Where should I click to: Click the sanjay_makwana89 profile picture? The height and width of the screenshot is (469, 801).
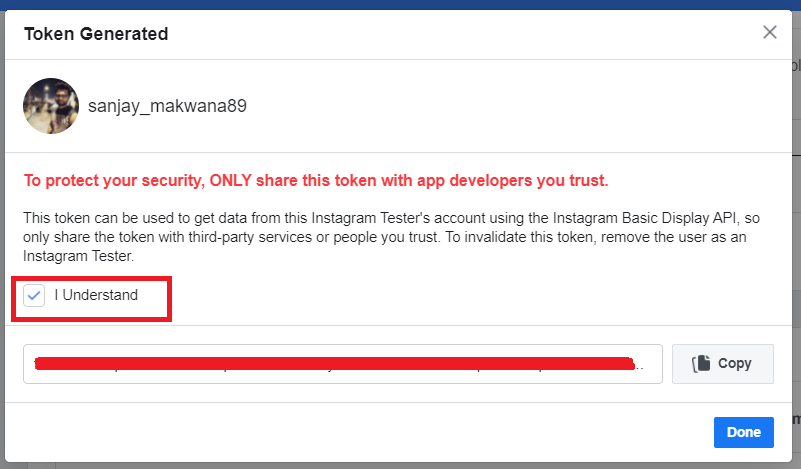[51, 106]
